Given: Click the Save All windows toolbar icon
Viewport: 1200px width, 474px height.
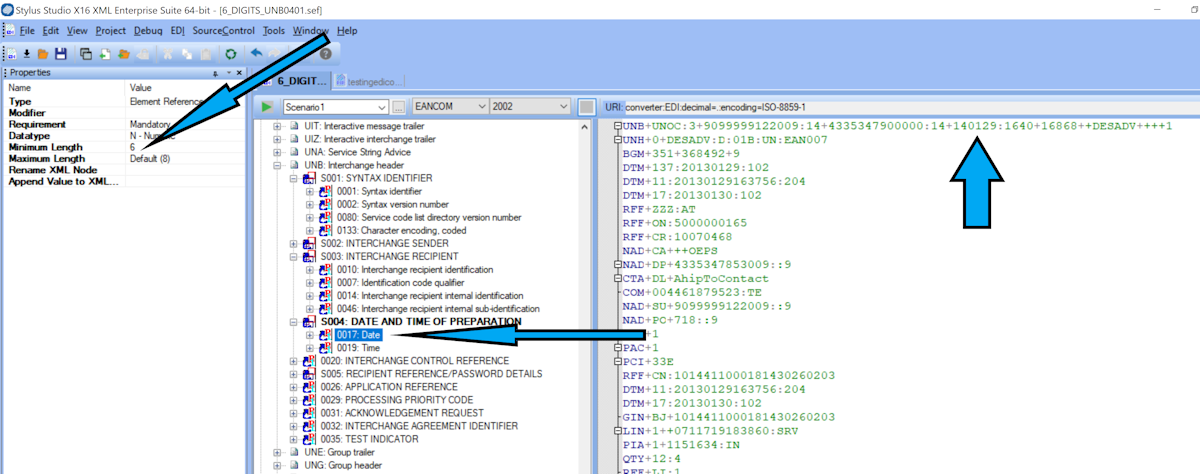Looking at the screenshot, I should click(86, 53).
